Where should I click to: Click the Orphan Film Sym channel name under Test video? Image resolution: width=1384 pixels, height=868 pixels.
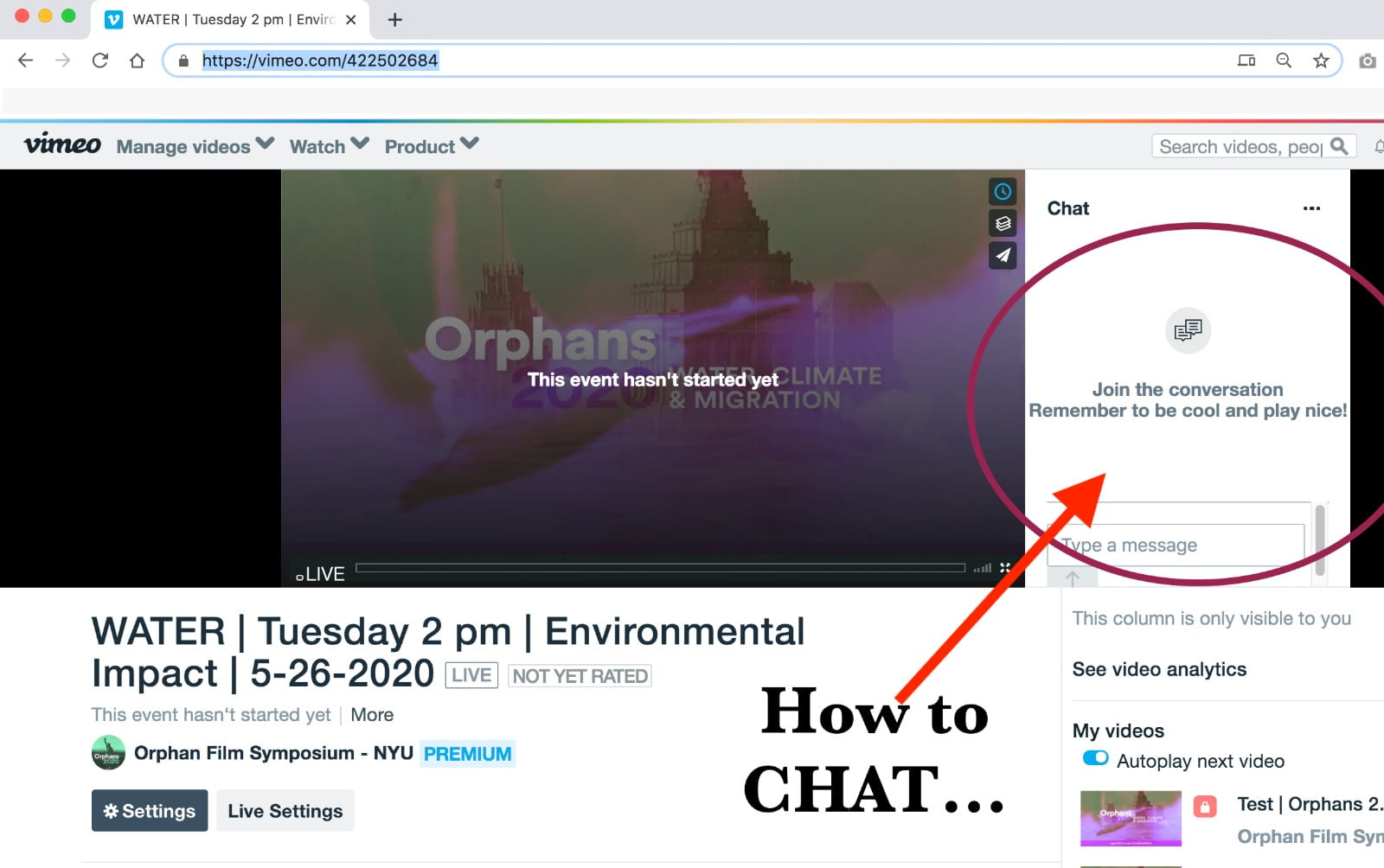pyautogui.click(x=1310, y=836)
